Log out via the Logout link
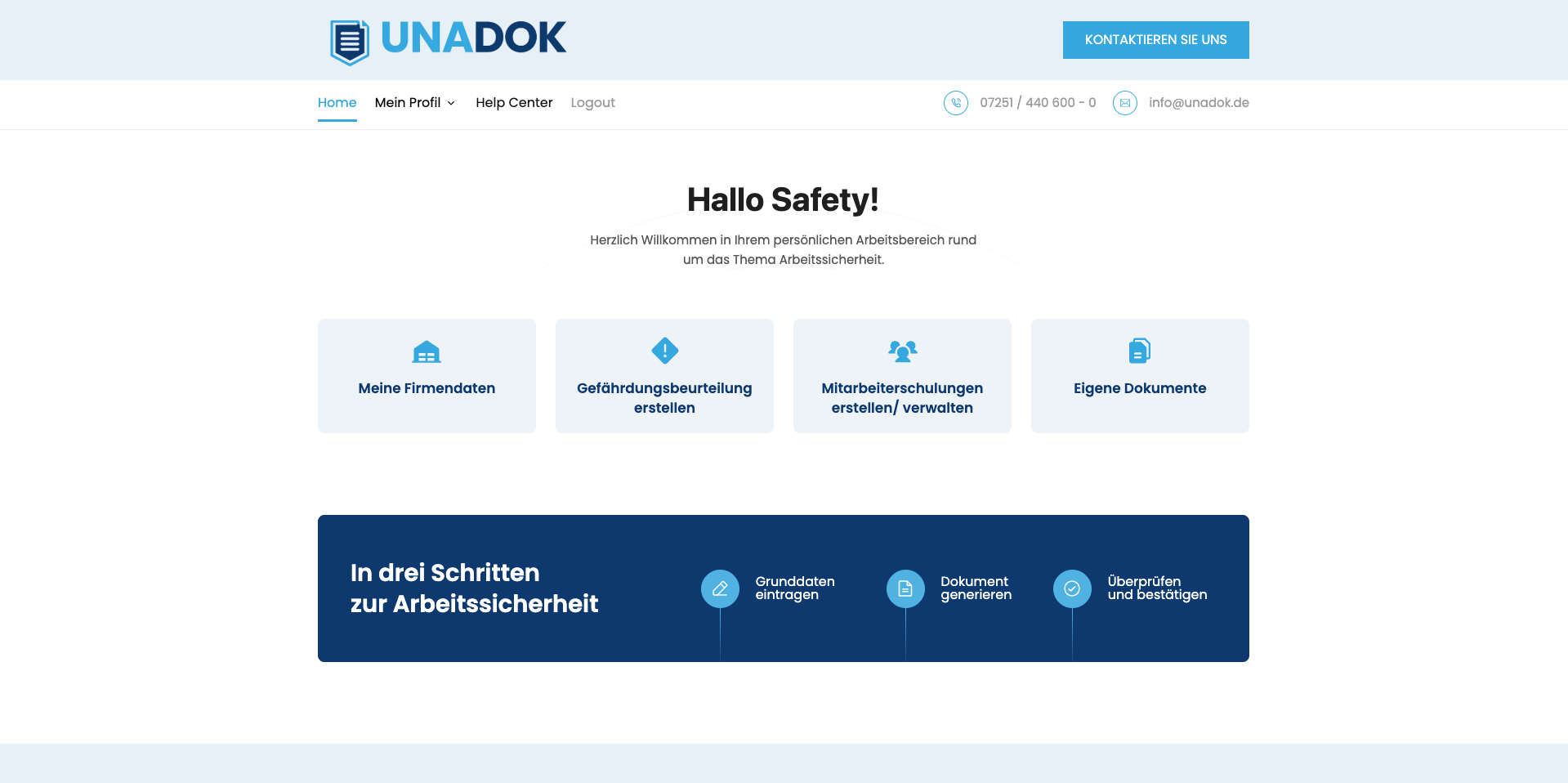1568x783 pixels. coord(592,103)
